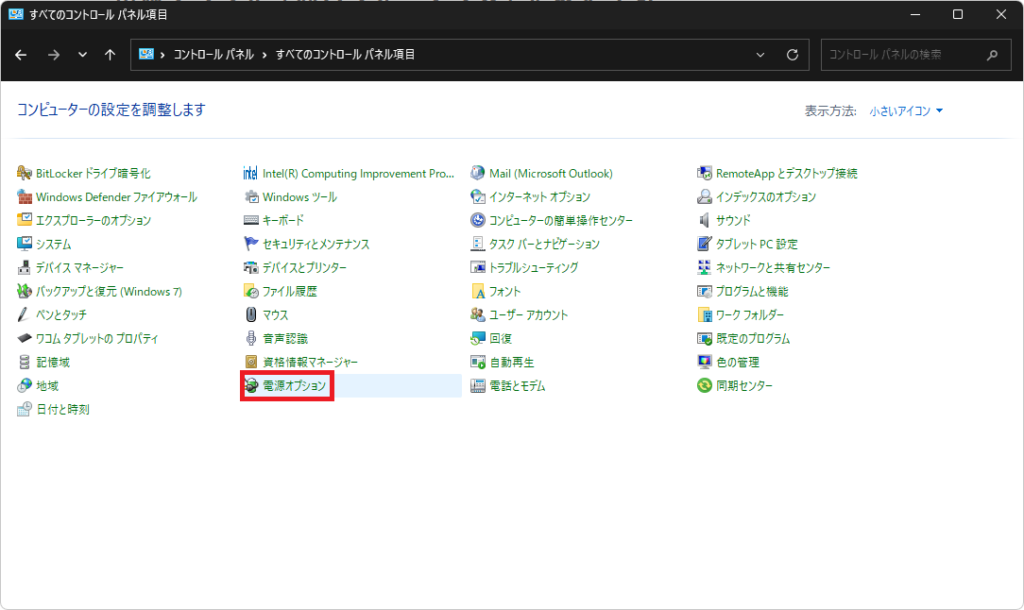Click the サウンド speaker icon

click(x=705, y=220)
